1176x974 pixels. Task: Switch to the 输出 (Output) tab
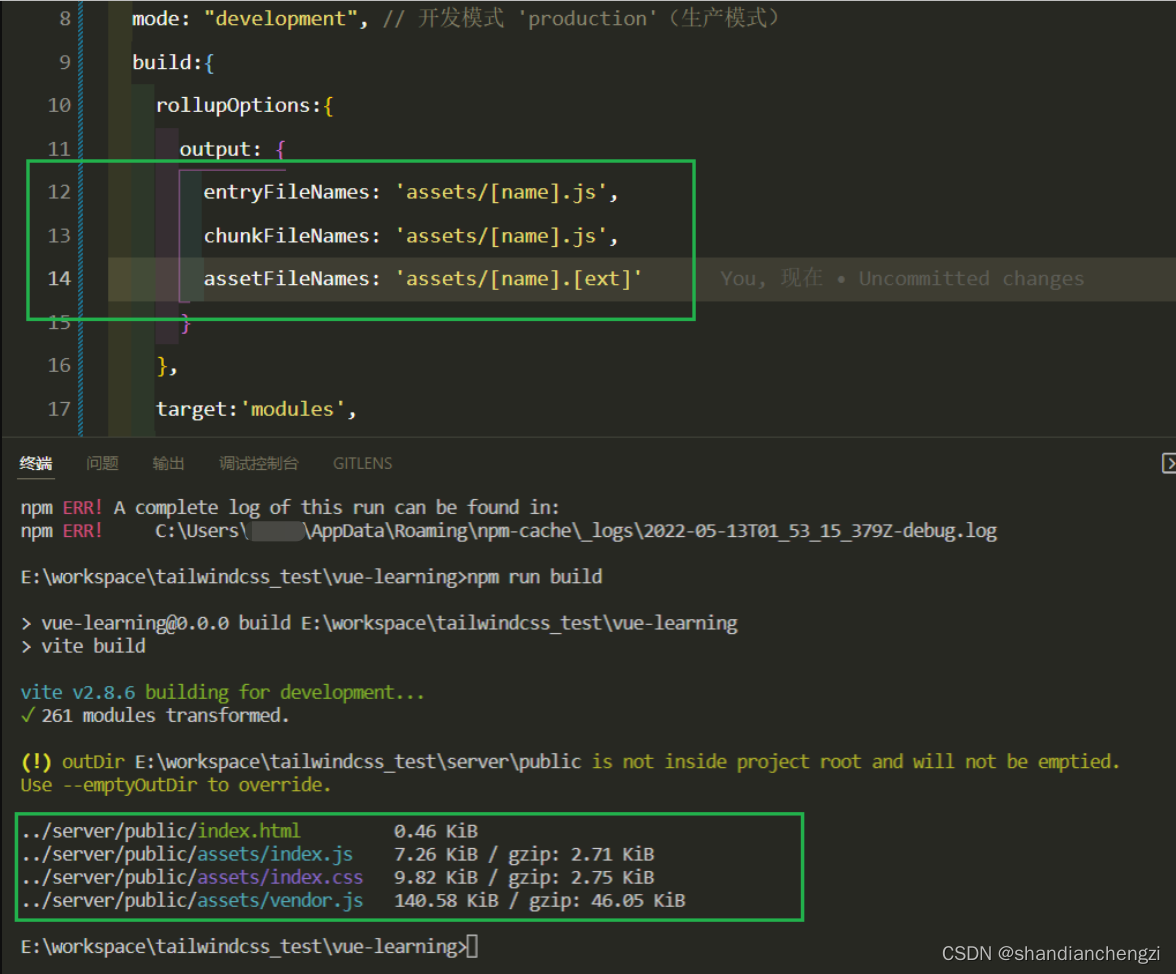click(168, 463)
